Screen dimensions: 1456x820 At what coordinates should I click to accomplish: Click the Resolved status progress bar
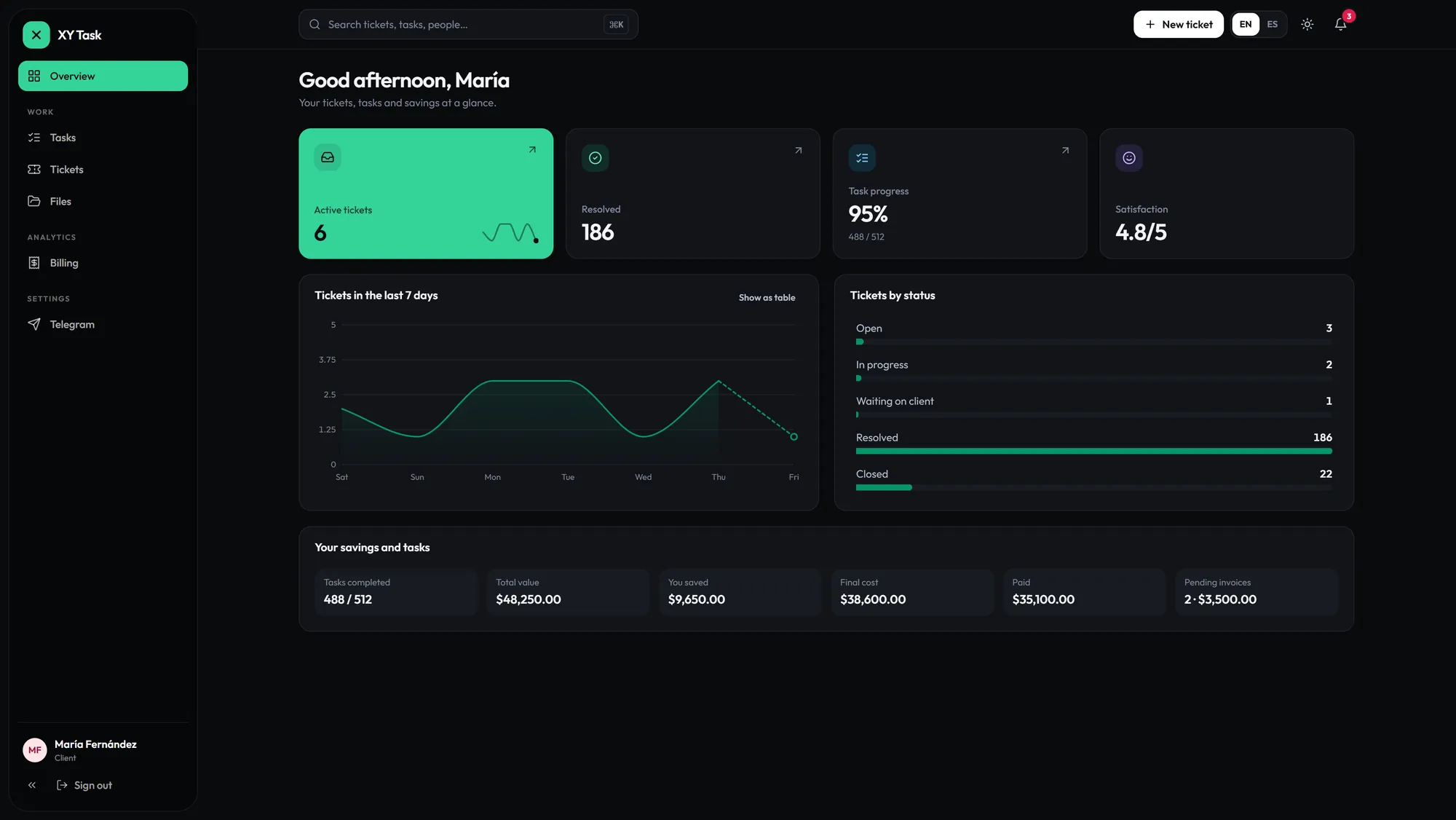pos(1093,452)
